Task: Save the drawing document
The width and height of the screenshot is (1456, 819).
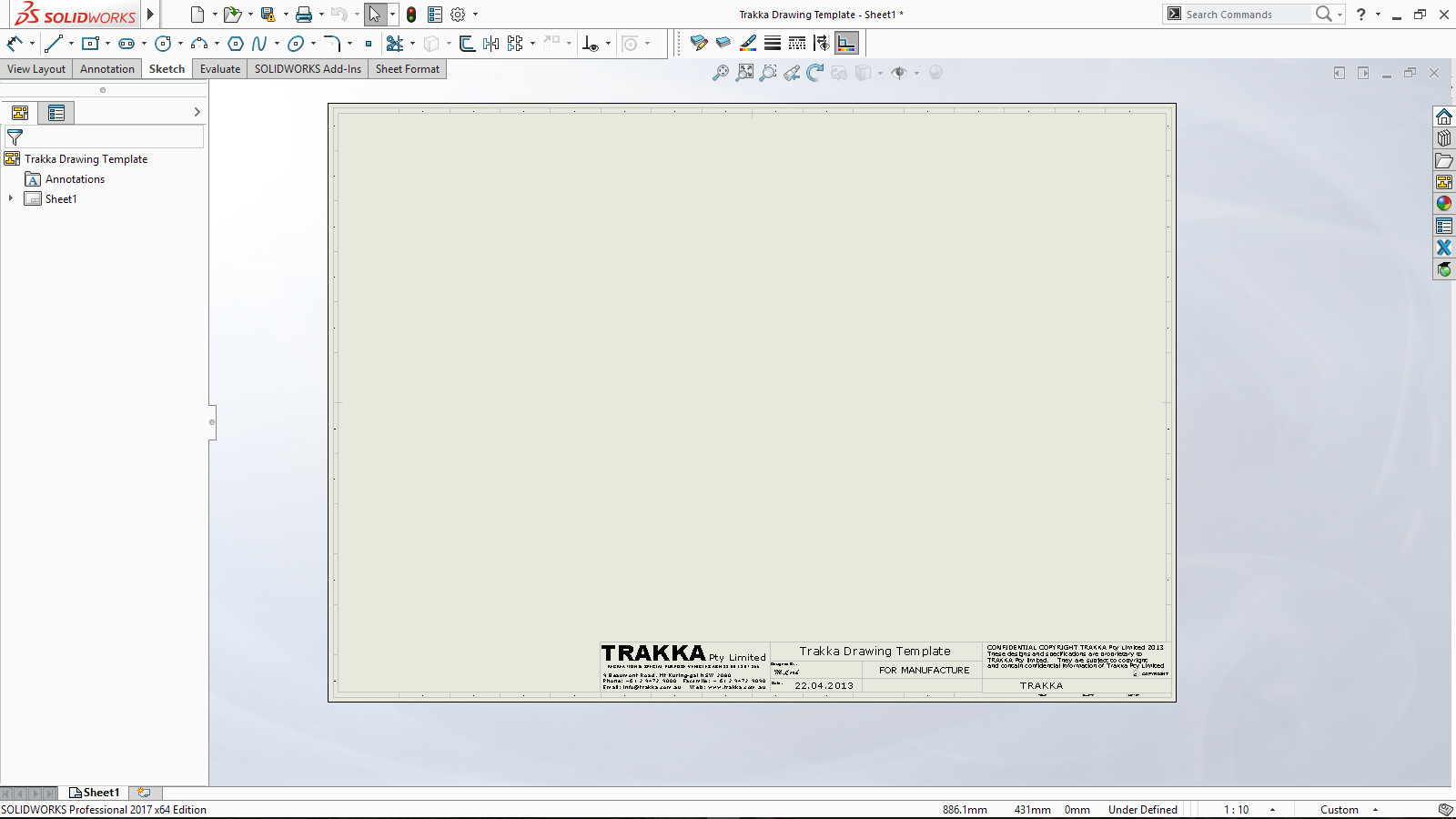Action: 268,15
